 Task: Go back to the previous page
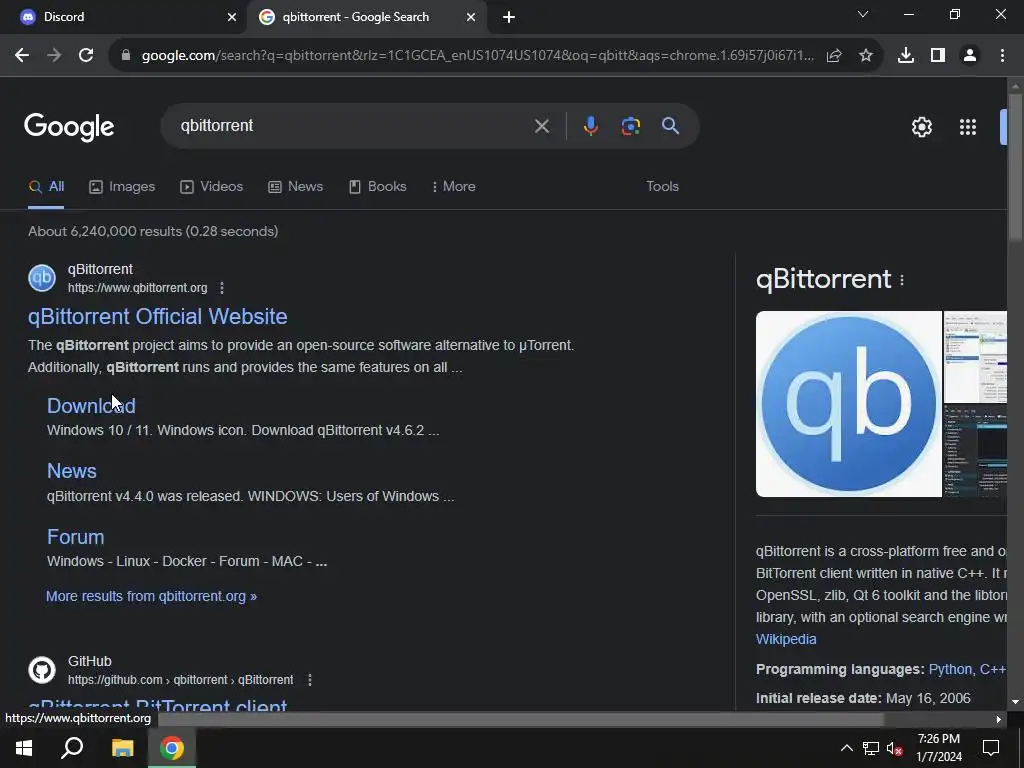[x=22, y=56]
